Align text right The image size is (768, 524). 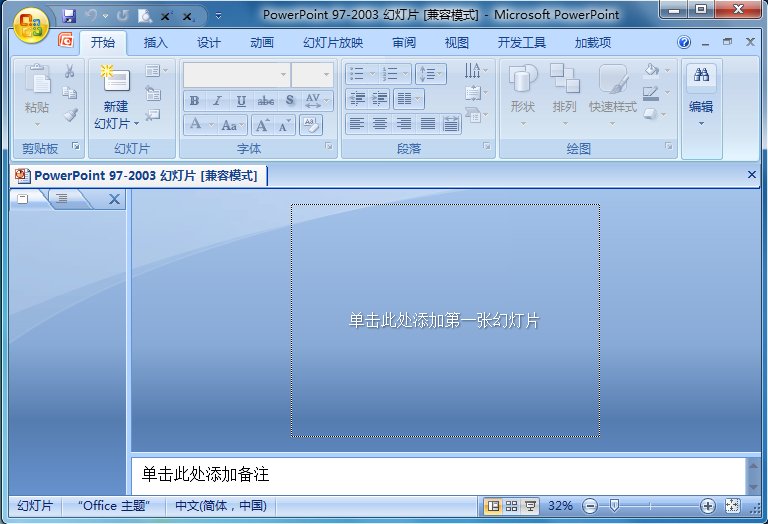point(404,123)
